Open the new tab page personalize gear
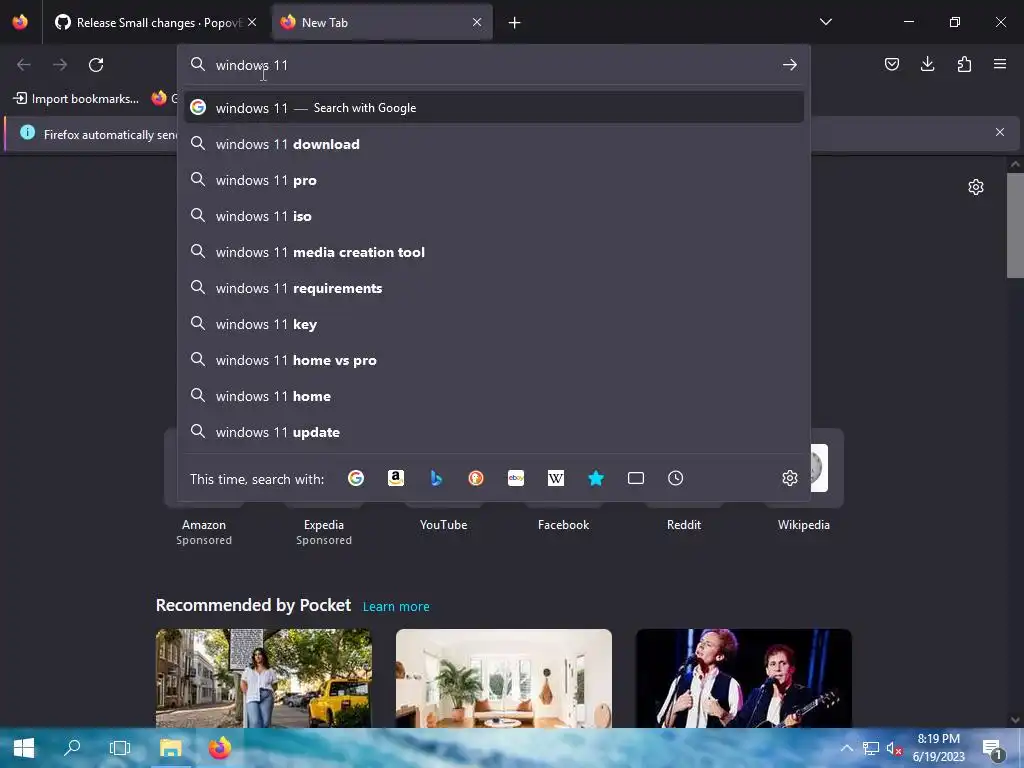Image resolution: width=1024 pixels, height=768 pixels. 976,187
